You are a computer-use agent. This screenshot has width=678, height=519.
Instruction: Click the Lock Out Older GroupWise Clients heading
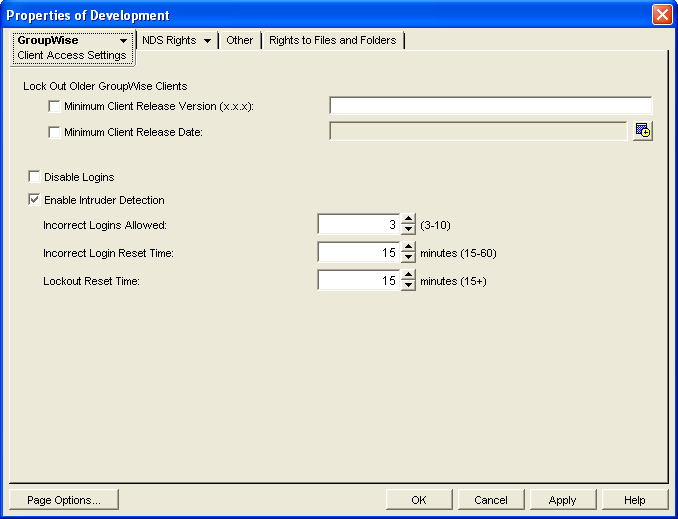105,86
